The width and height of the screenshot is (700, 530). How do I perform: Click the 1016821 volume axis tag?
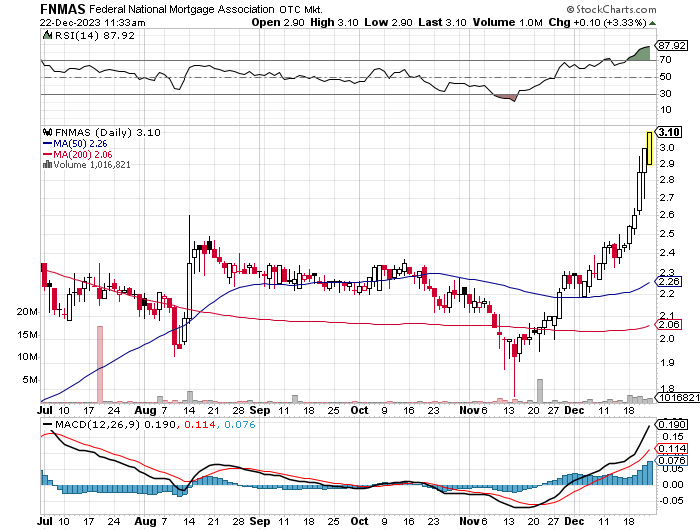click(677, 397)
